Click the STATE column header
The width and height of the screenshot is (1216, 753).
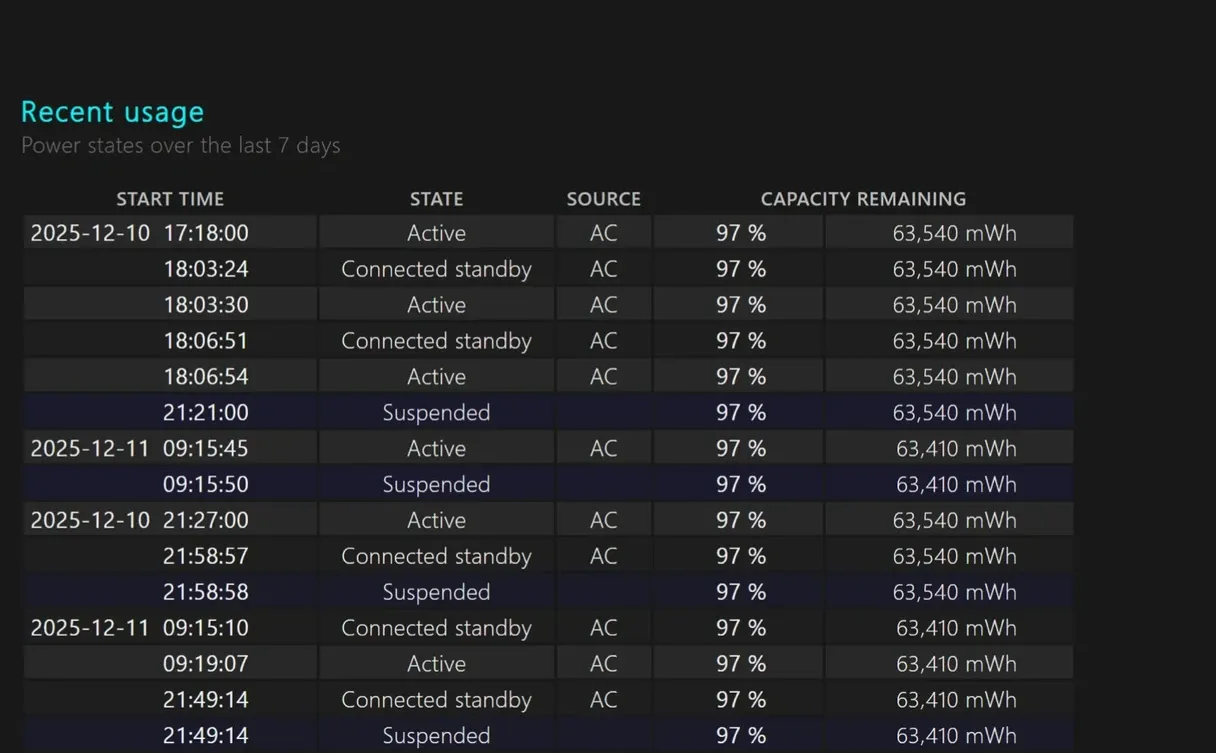tap(436, 199)
